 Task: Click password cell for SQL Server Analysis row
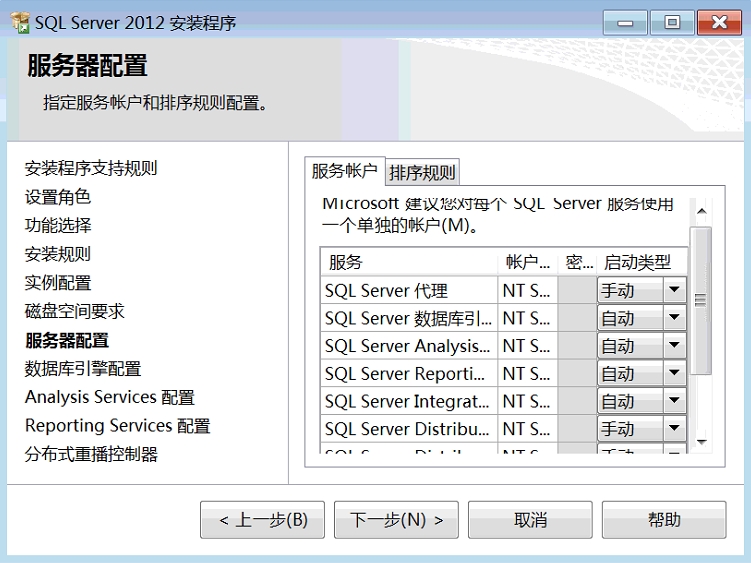tap(576, 347)
